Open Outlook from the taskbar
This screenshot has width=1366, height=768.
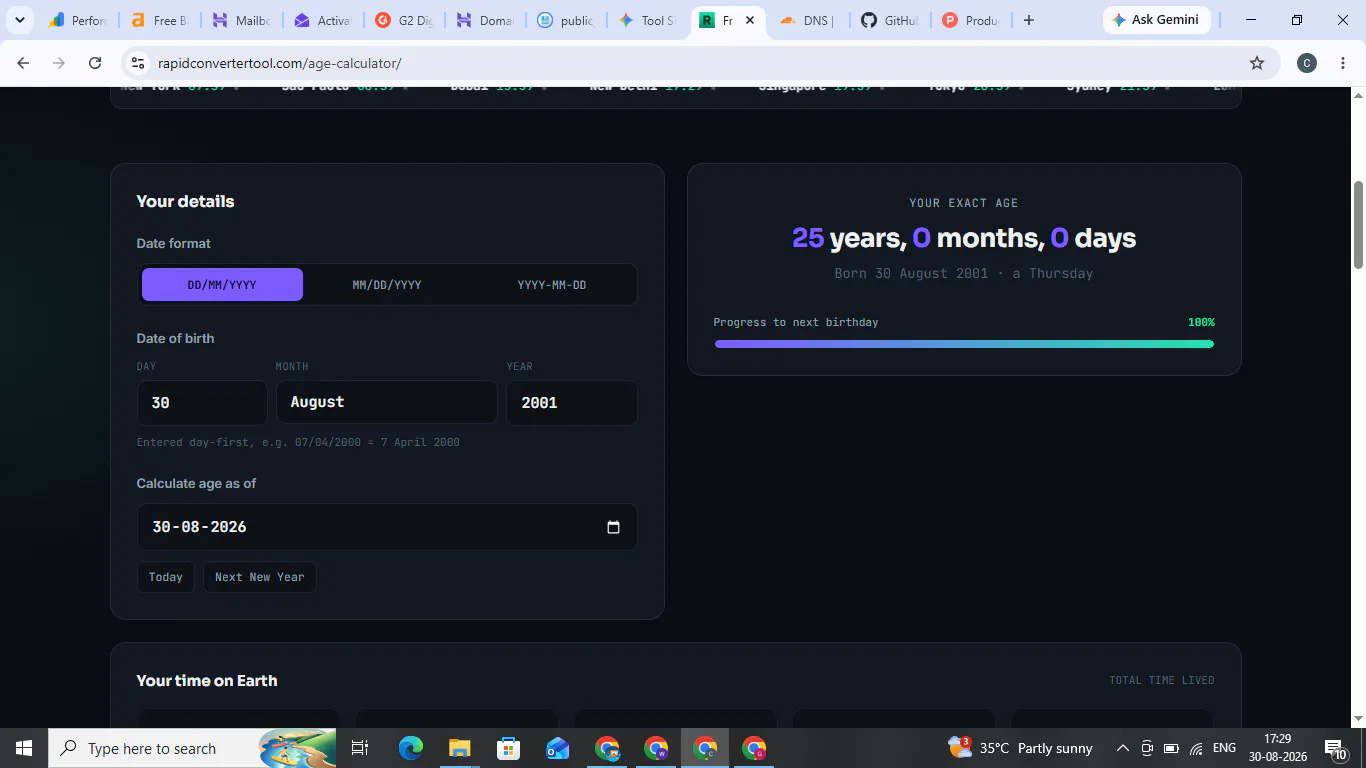click(x=557, y=748)
